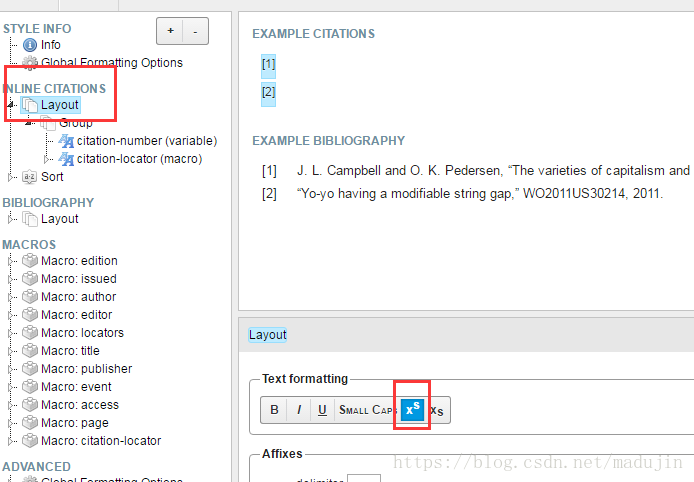Expand Macro: page node
The image size is (694, 482).
[11, 423]
